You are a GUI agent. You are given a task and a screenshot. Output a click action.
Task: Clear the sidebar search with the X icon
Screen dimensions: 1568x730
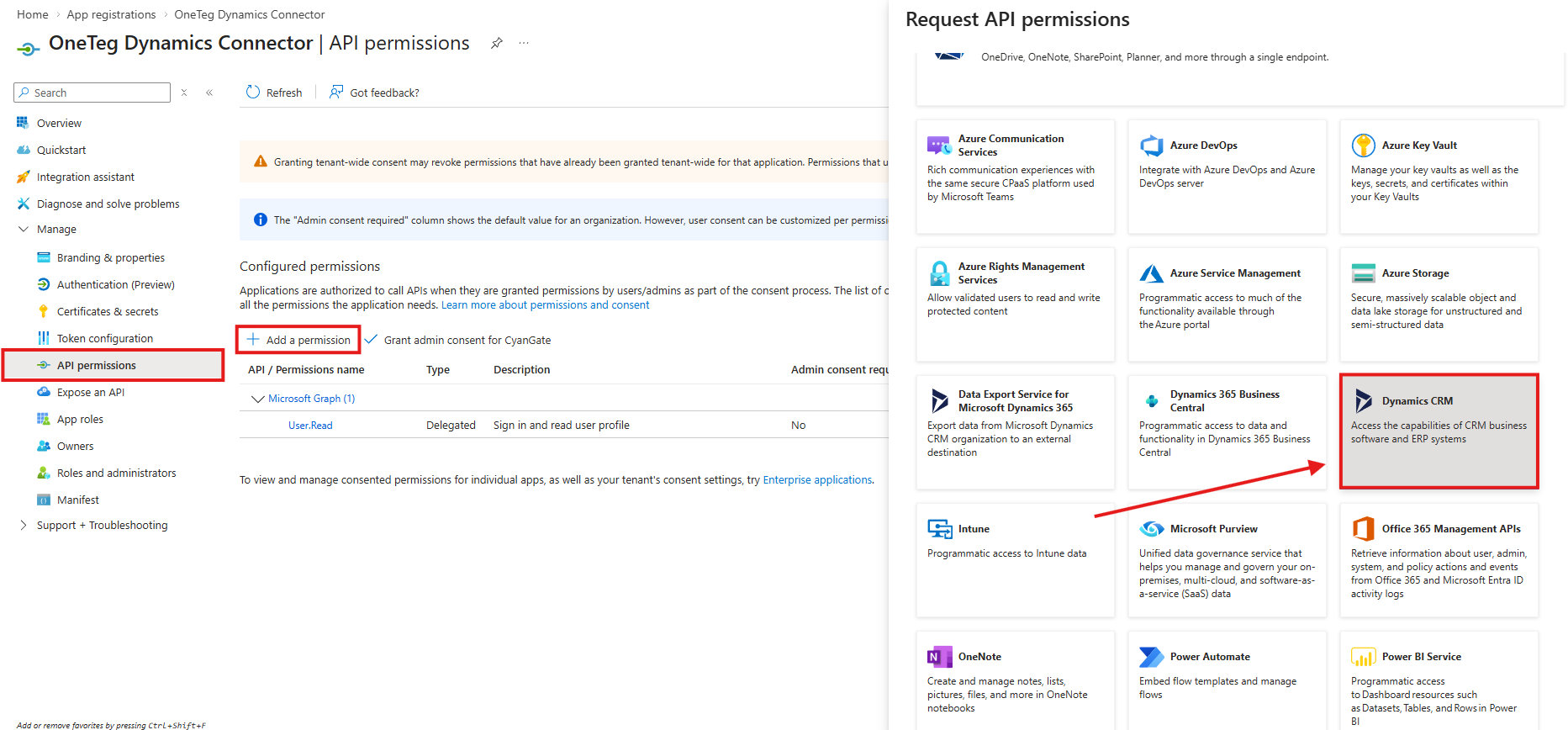pyautogui.click(x=184, y=93)
